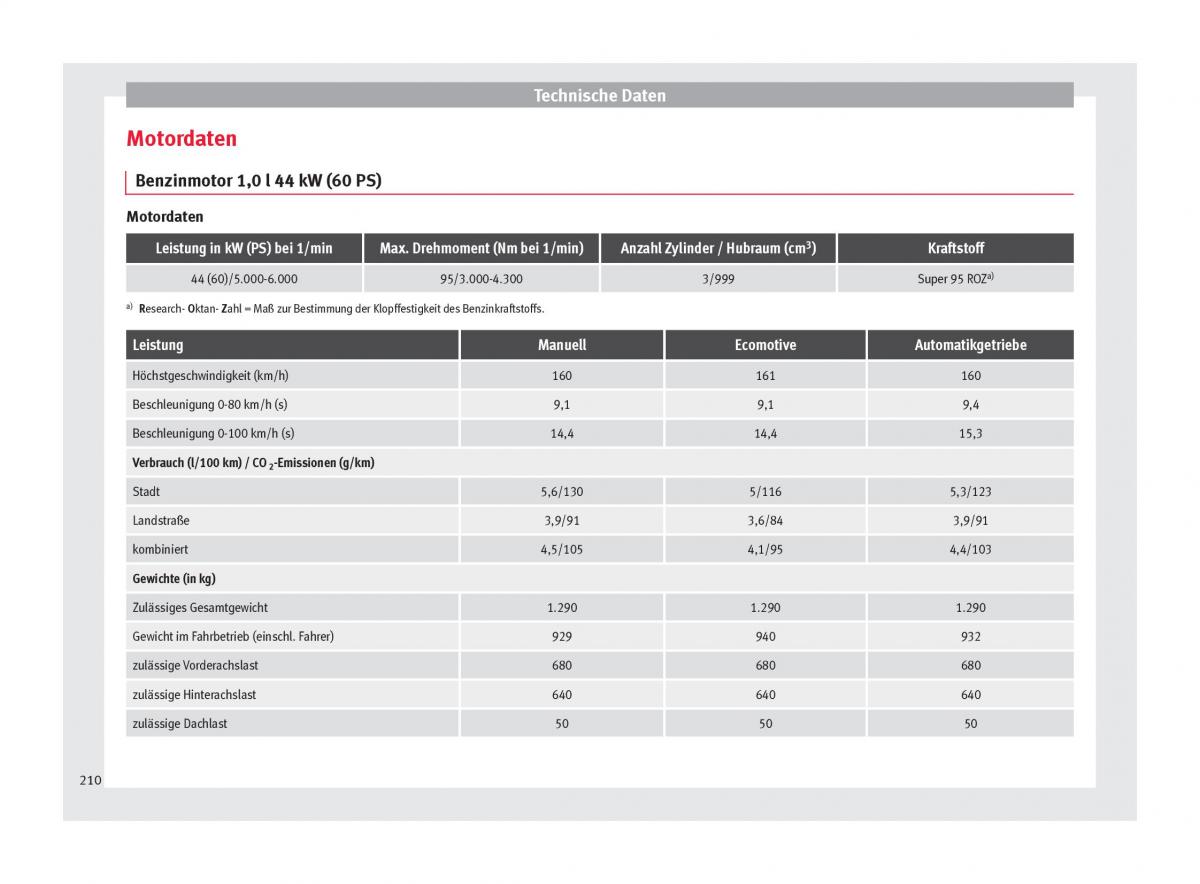Click the red Motordaten main heading
Screen dimensions: 1200x884
[x=181, y=139]
